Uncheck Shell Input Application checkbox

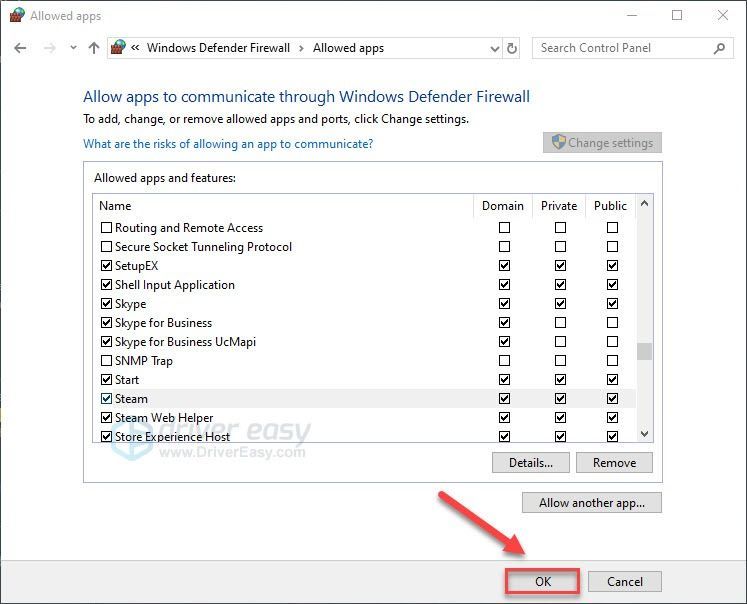coord(106,285)
